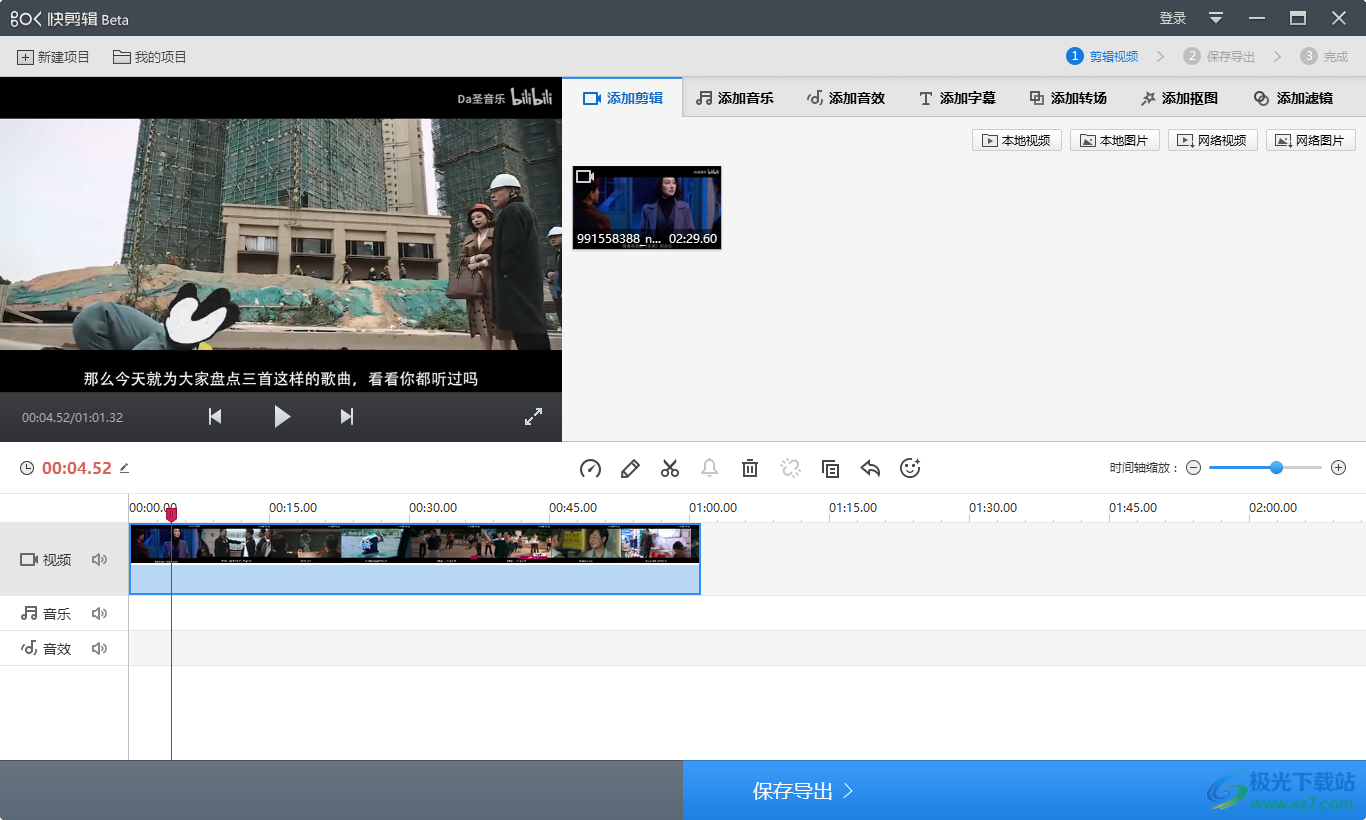Click 网络图片 button
Screen dimensions: 1366x820
click(x=1311, y=140)
